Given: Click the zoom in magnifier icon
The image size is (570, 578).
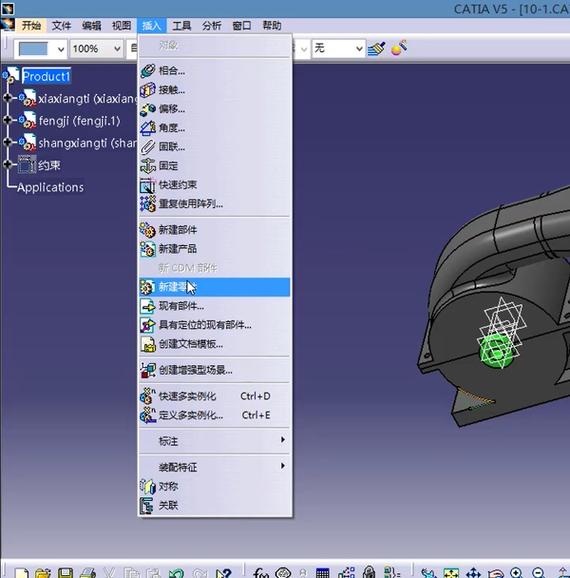Looking at the screenshot, I should (517, 572).
